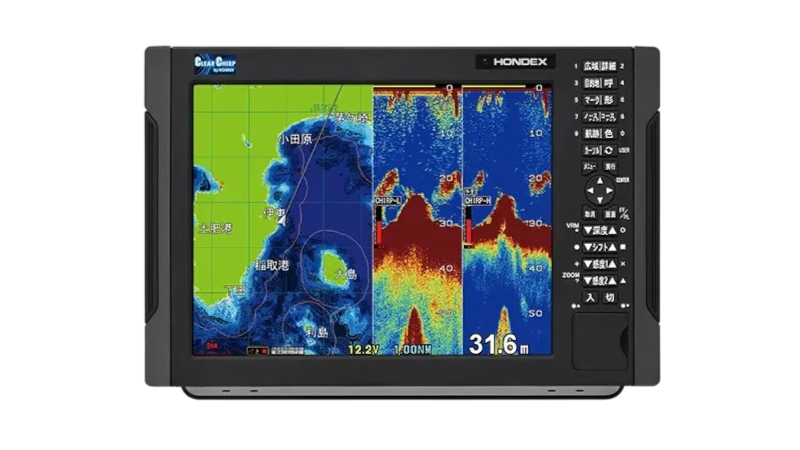This screenshot has width=800, height=450.
Task: Lower 感度2 gain with down arrow
Action: [588, 281]
